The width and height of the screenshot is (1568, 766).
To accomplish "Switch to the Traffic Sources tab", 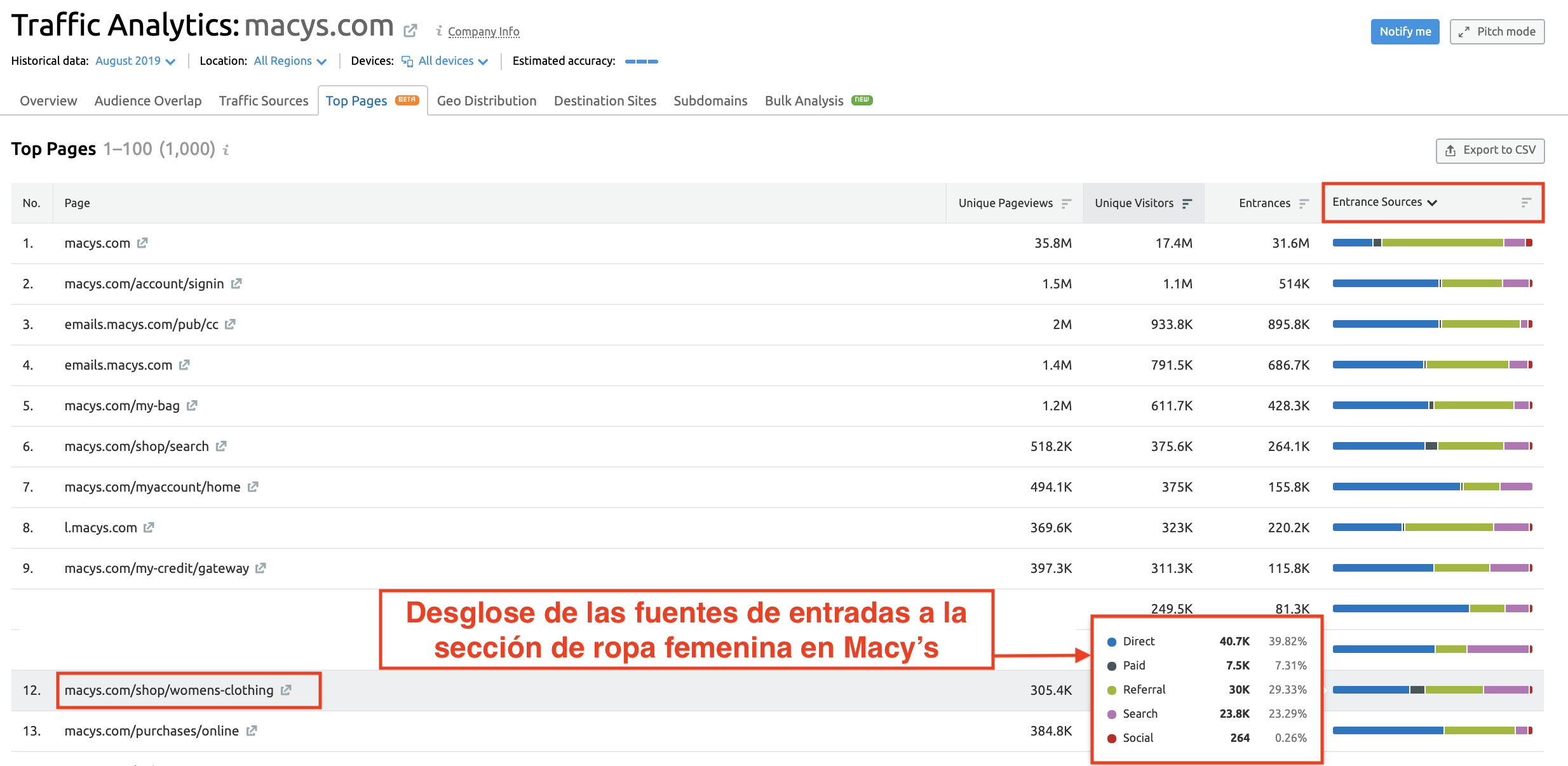I will pos(264,100).
